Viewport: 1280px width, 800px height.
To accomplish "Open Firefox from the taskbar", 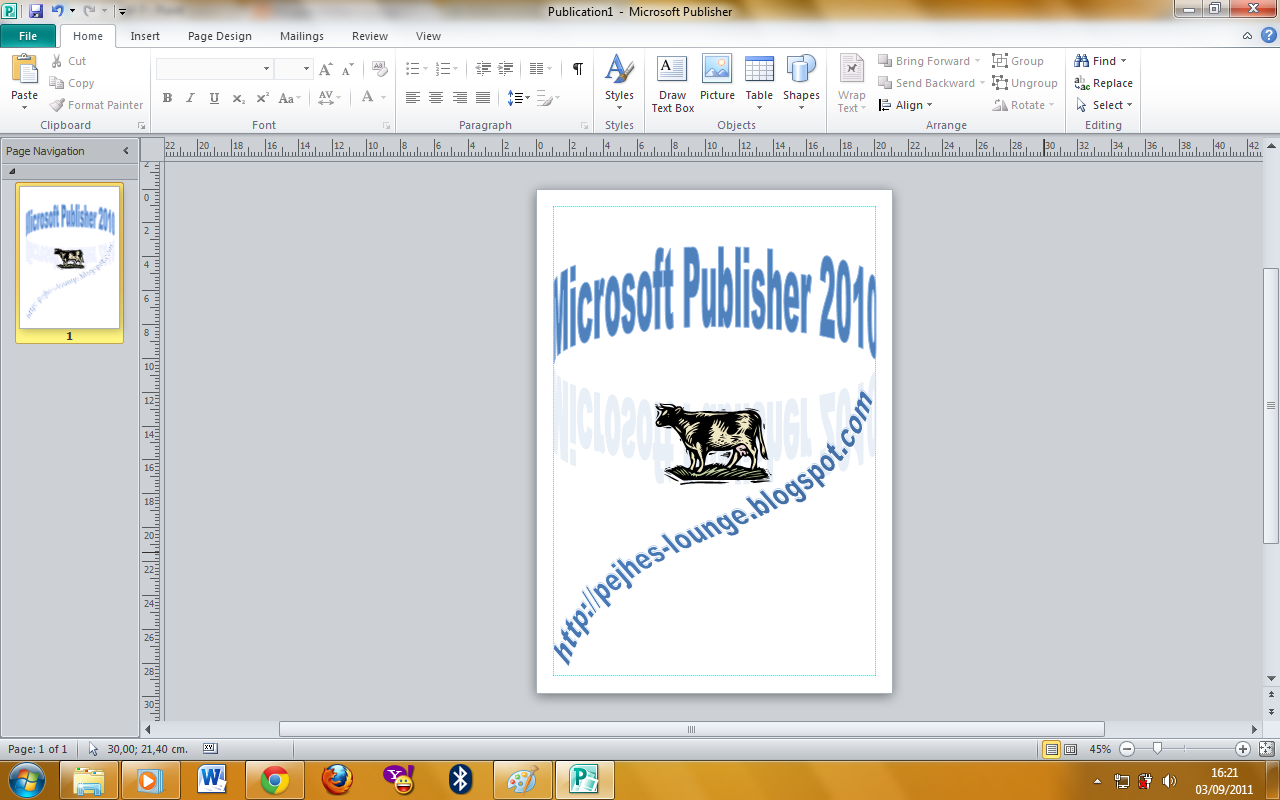I will coord(338,780).
